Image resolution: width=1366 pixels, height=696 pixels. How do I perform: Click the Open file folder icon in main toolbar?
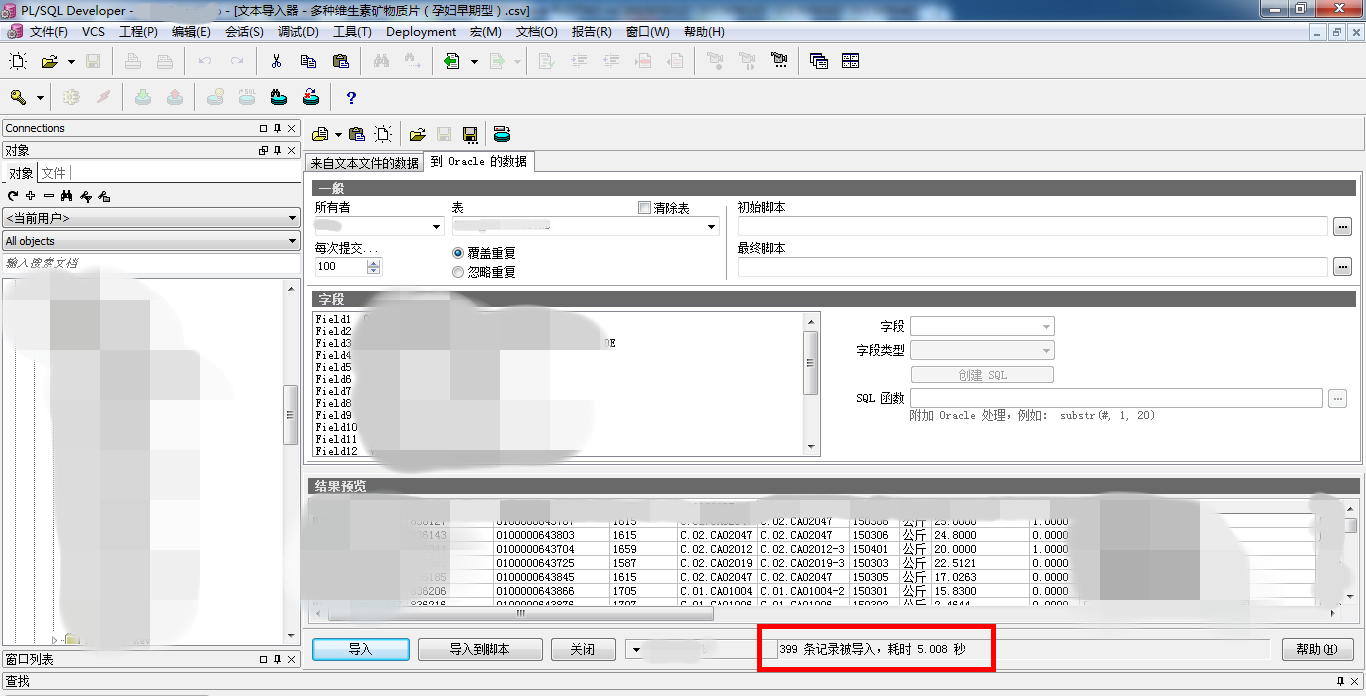click(49, 61)
